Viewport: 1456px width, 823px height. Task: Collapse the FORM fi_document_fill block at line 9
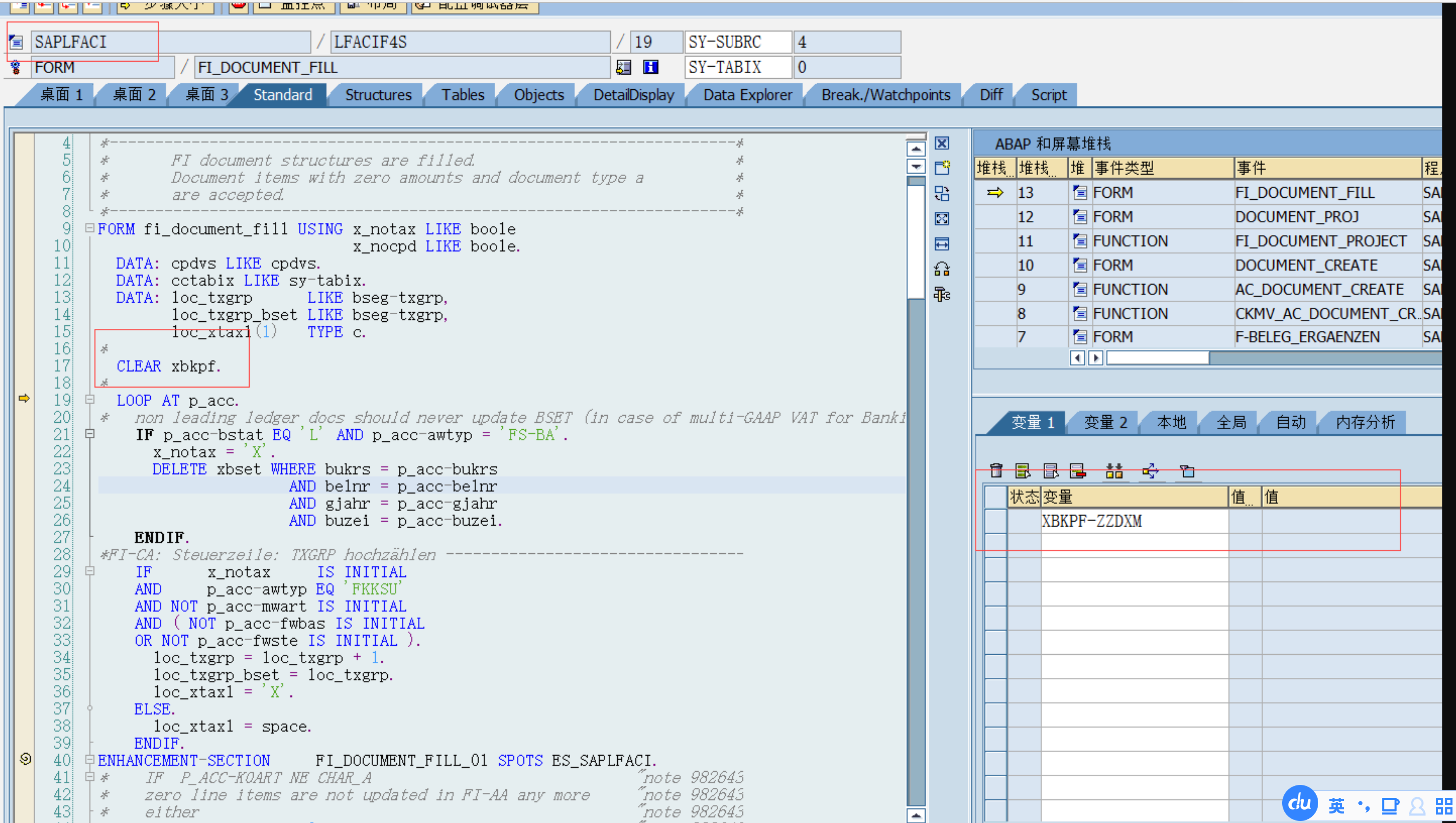click(89, 228)
